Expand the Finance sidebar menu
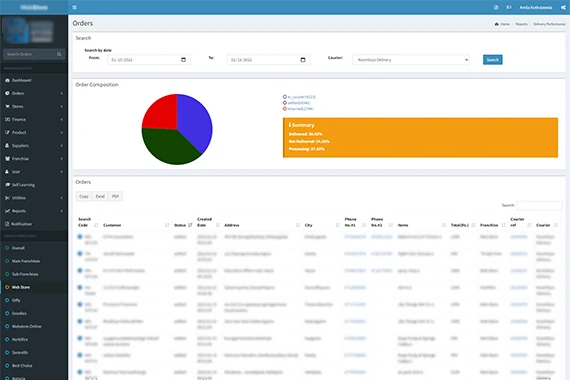 34,120
